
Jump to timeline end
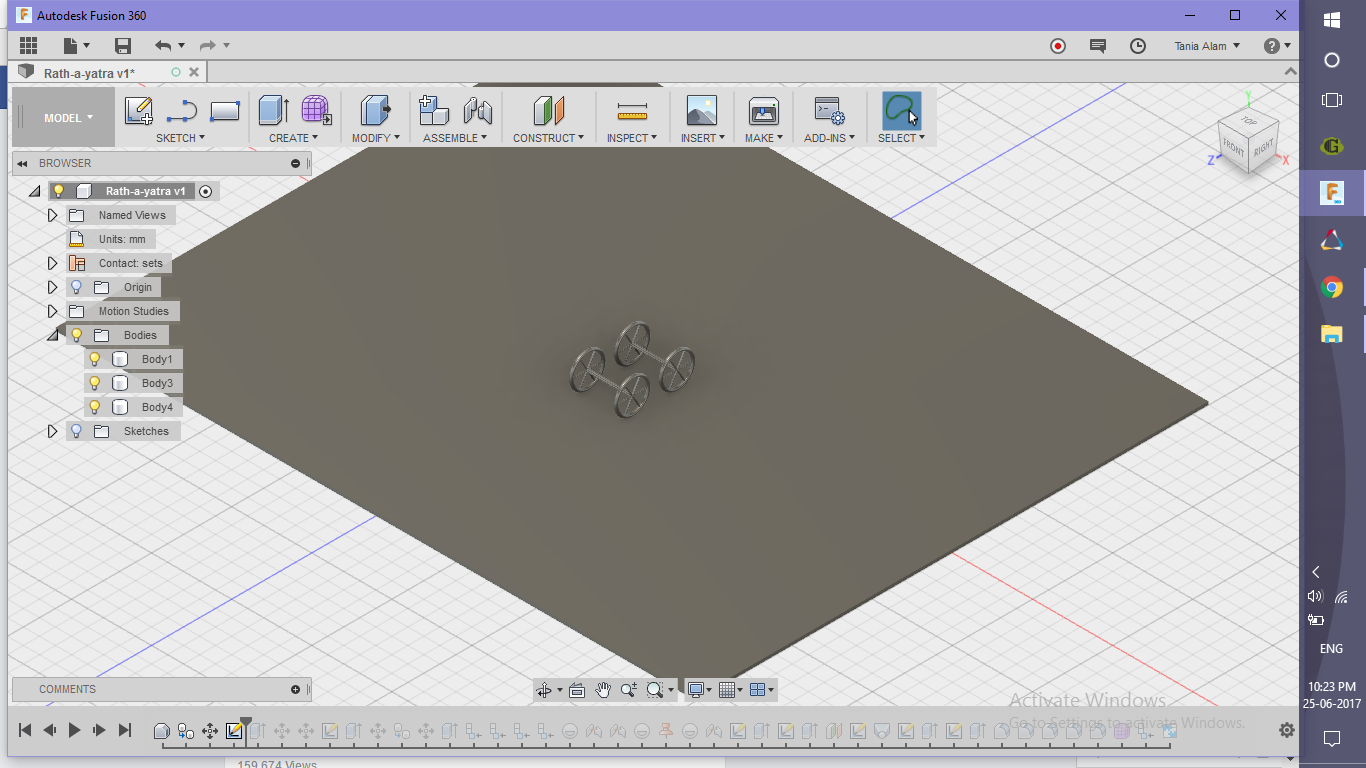(125, 731)
